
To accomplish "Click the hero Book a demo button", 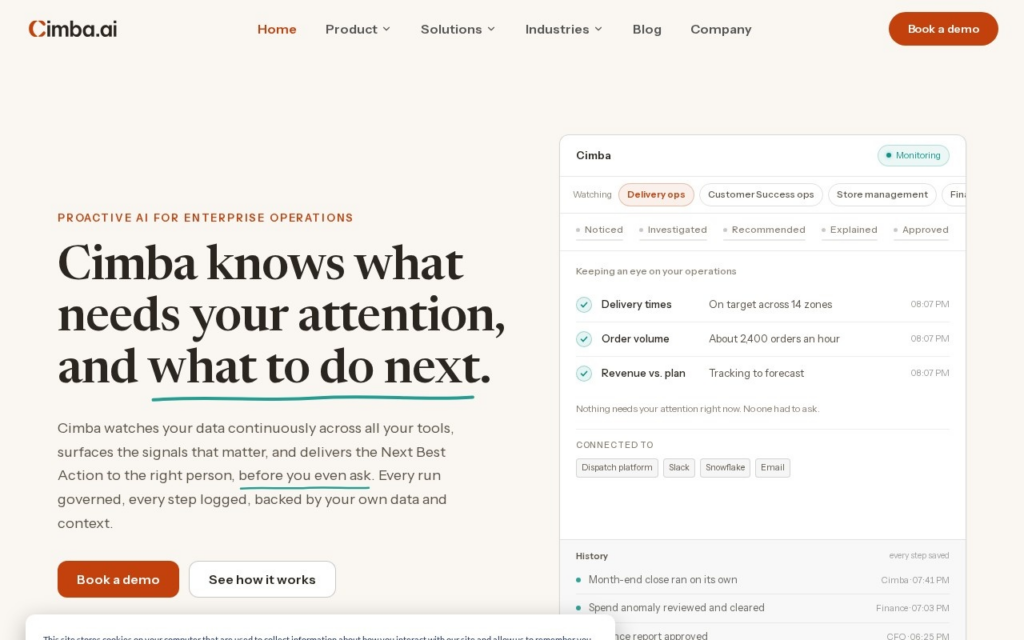I will pos(118,579).
